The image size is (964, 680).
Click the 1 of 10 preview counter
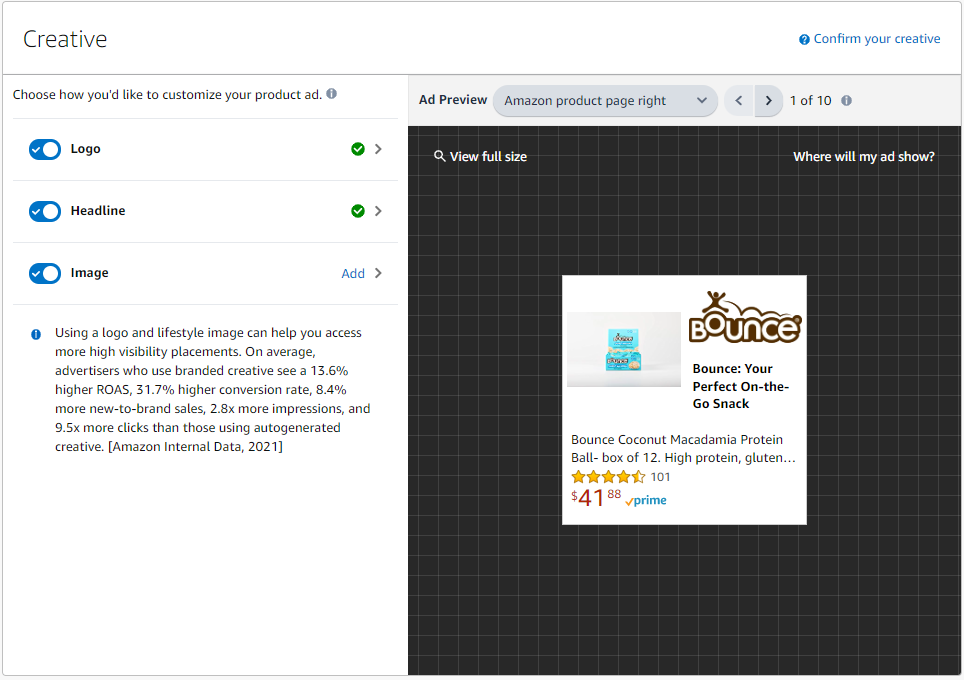(810, 101)
